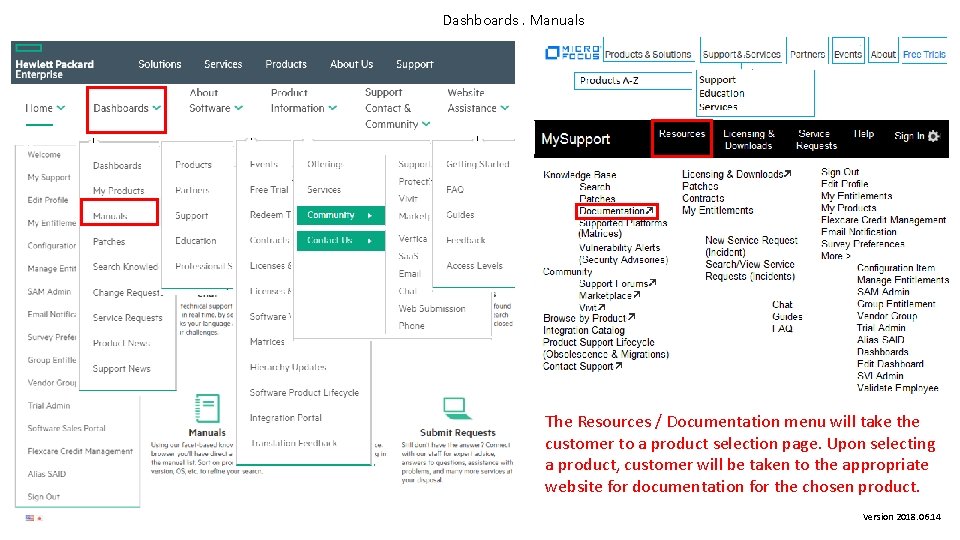Click New Service Request (Incident) link
The image size is (960, 540).
coord(751,246)
